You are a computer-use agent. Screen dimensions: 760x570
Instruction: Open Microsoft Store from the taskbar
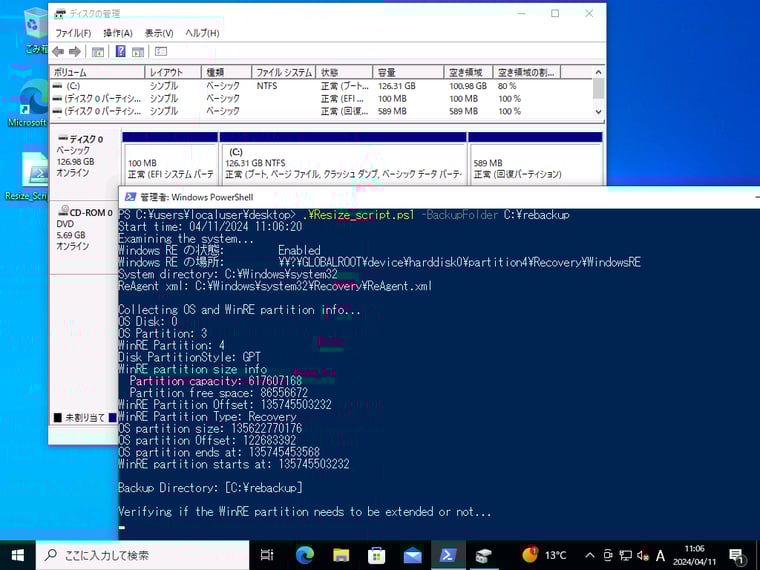377,555
